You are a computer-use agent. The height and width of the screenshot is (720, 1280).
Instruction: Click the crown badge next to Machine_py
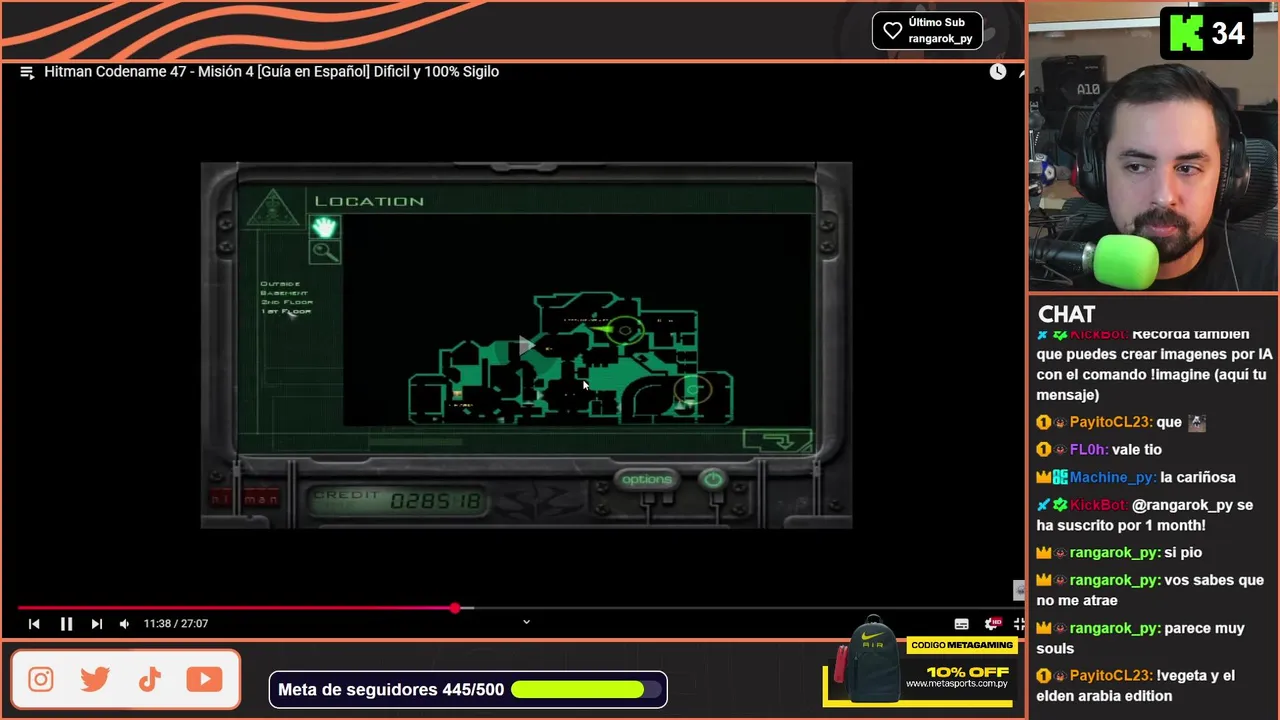pyautogui.click(x=1043, y=478)
